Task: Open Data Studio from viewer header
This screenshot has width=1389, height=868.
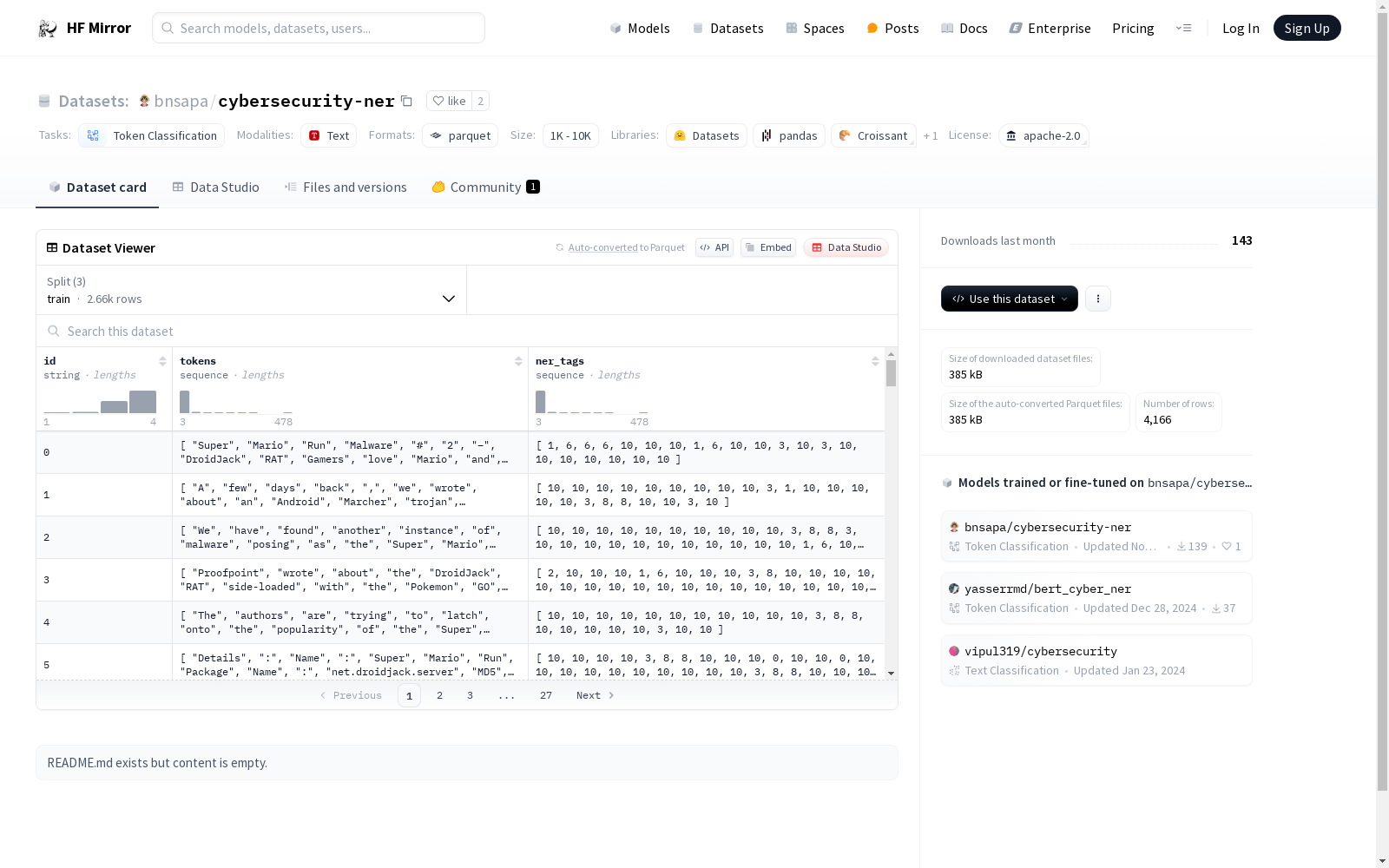Action: tap(846, 247)
